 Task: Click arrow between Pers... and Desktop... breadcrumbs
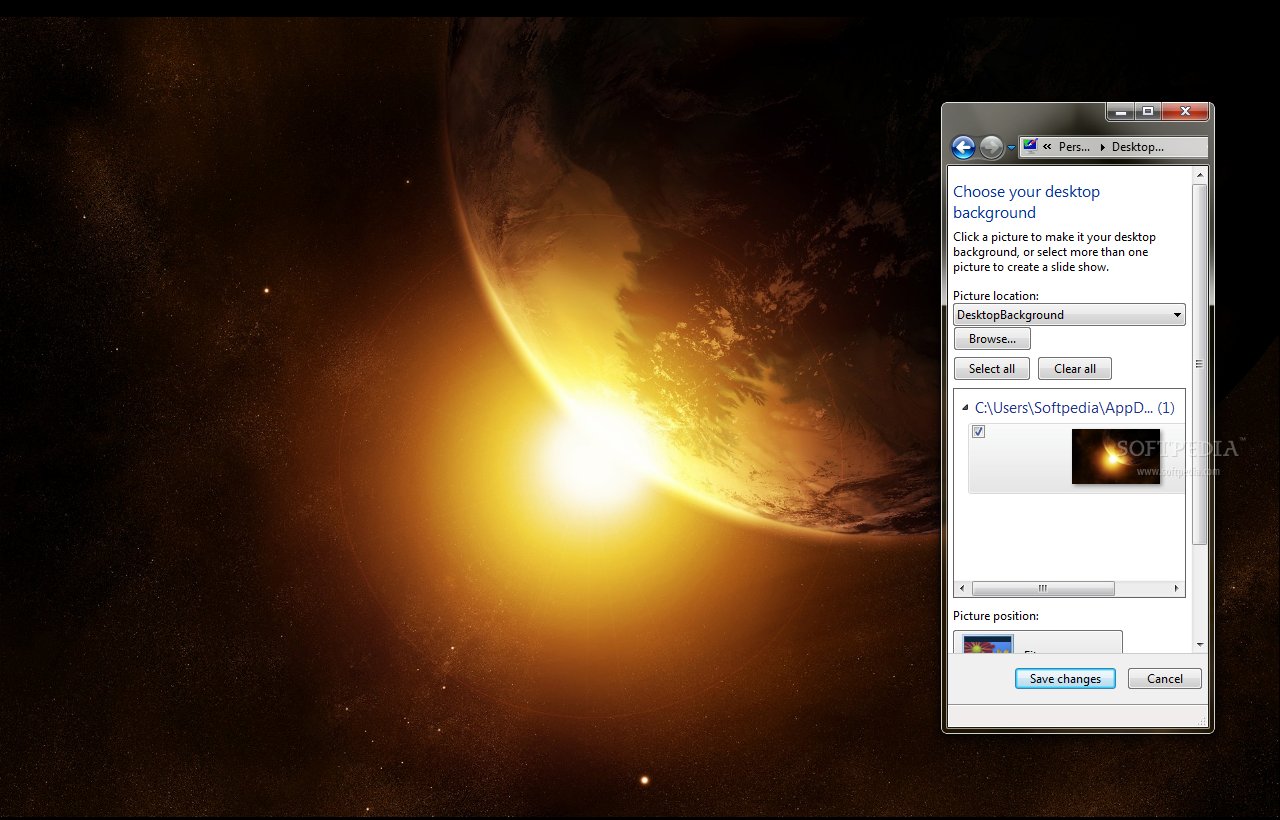1102,147
